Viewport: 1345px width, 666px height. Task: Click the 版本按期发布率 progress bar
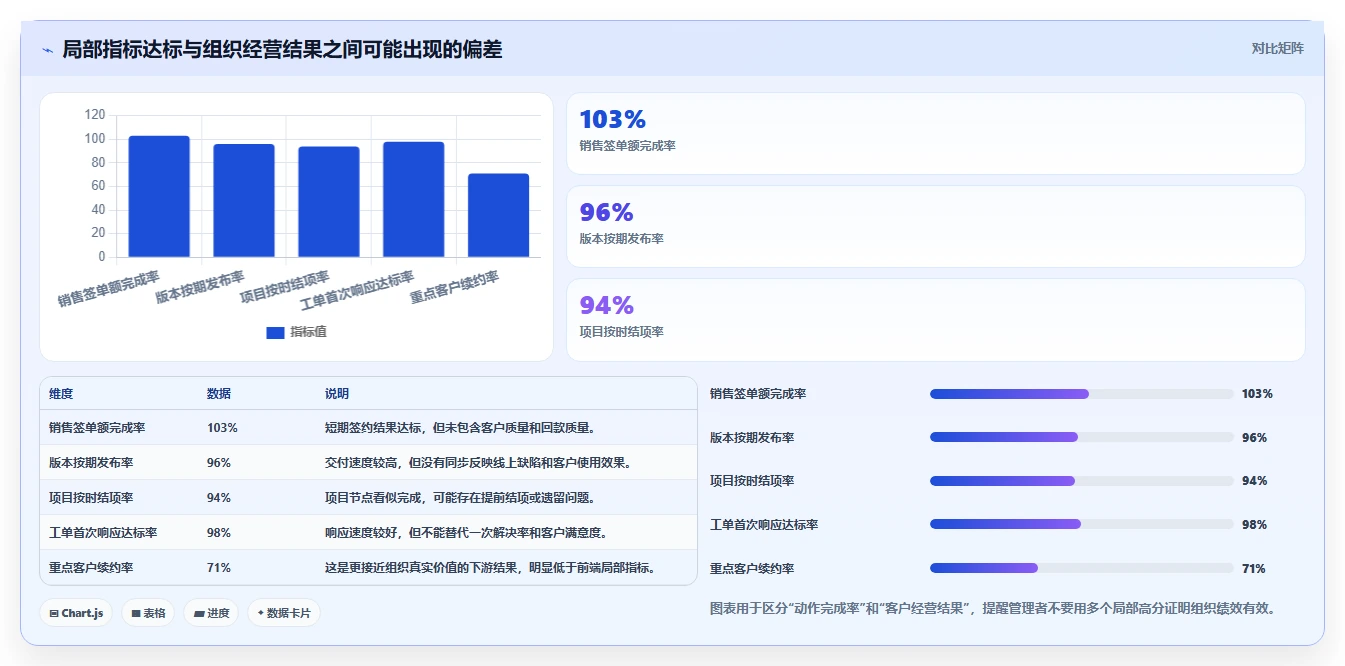(1082, 437)
